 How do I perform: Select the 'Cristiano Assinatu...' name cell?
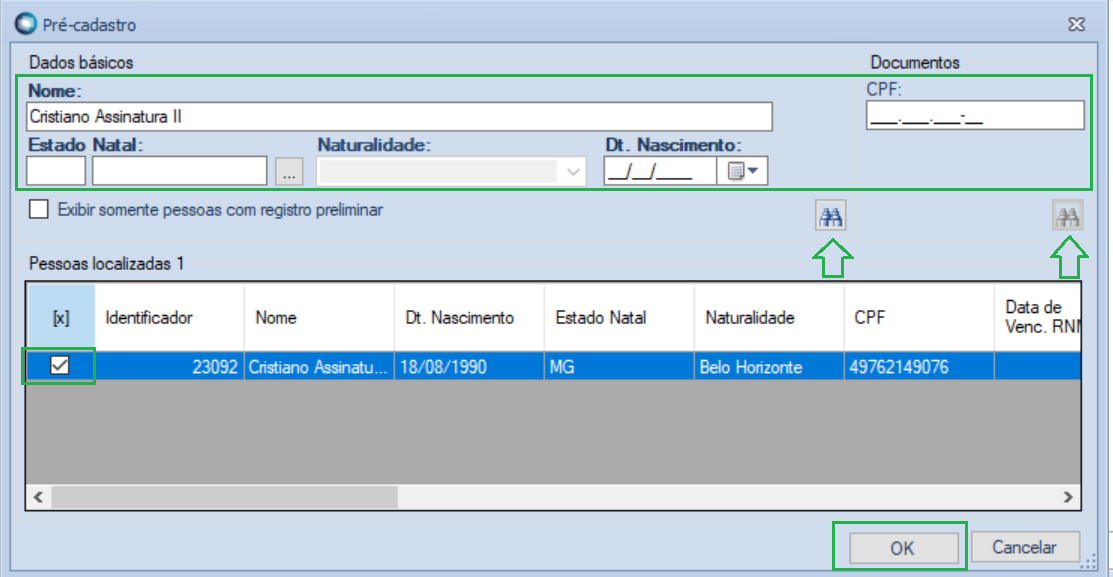319,367
